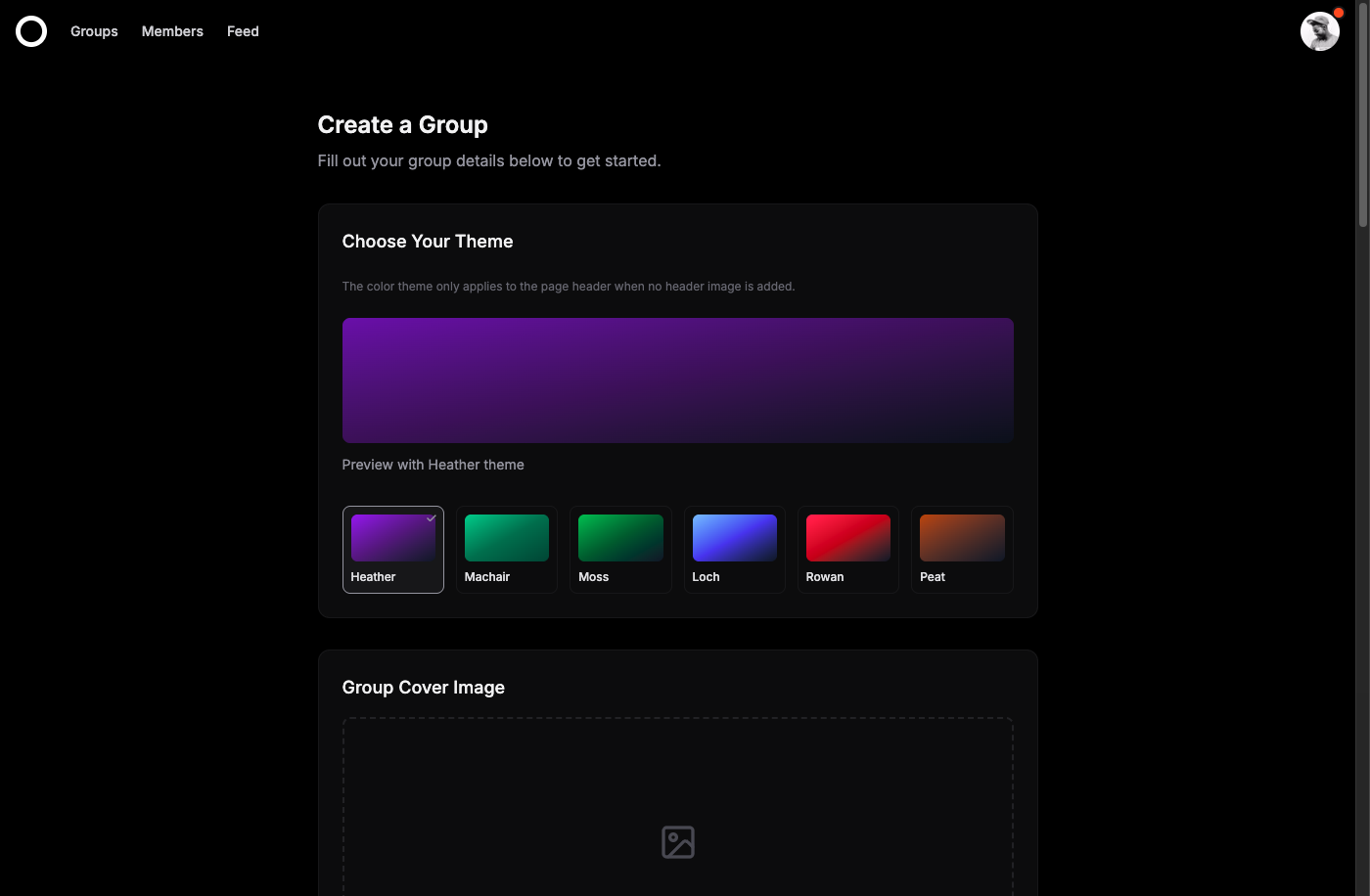Click the checkmark on Heather theme
1370x896 pixels.
431,518
